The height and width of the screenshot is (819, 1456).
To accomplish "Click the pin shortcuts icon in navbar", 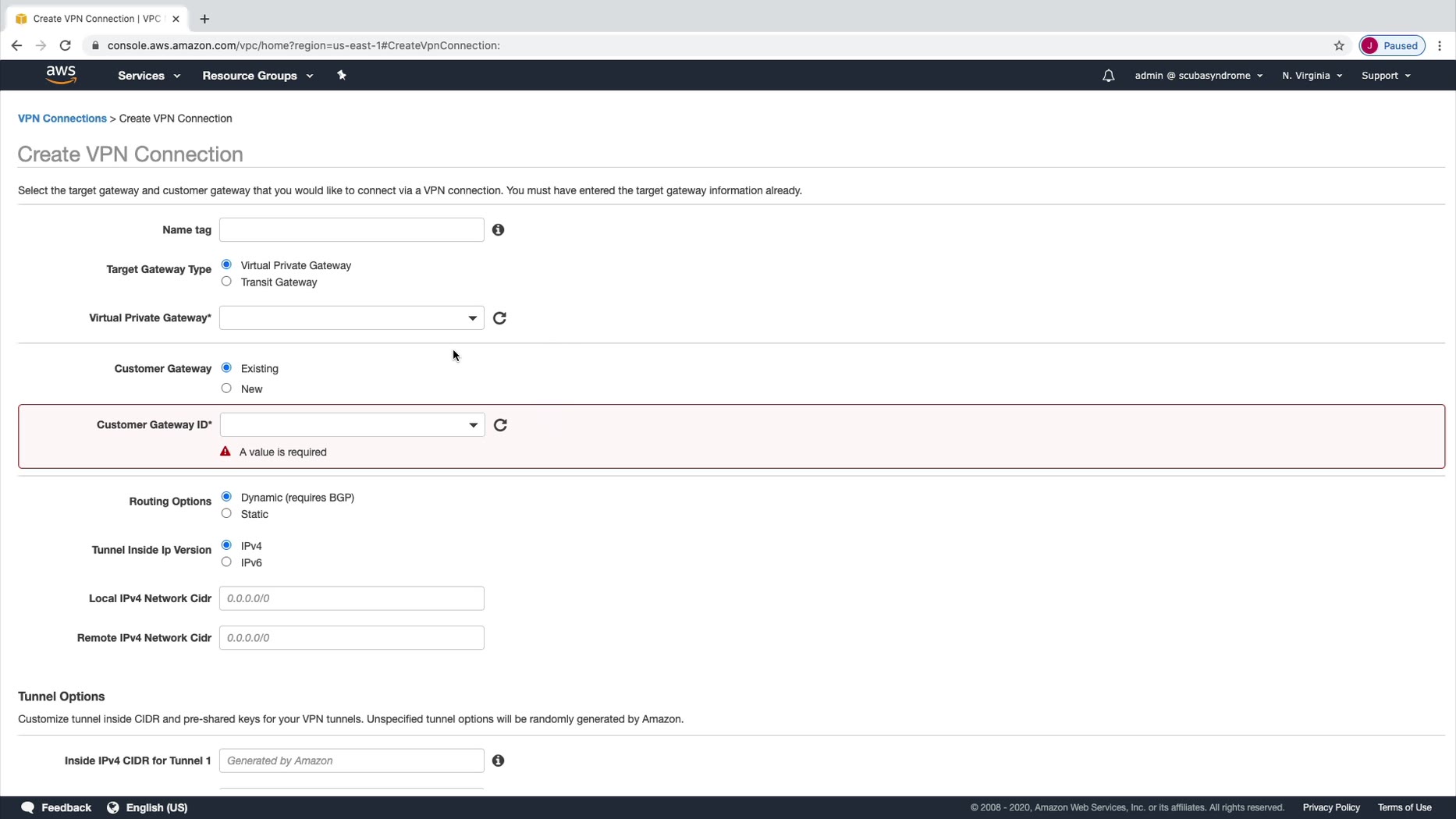I will 341,75.
